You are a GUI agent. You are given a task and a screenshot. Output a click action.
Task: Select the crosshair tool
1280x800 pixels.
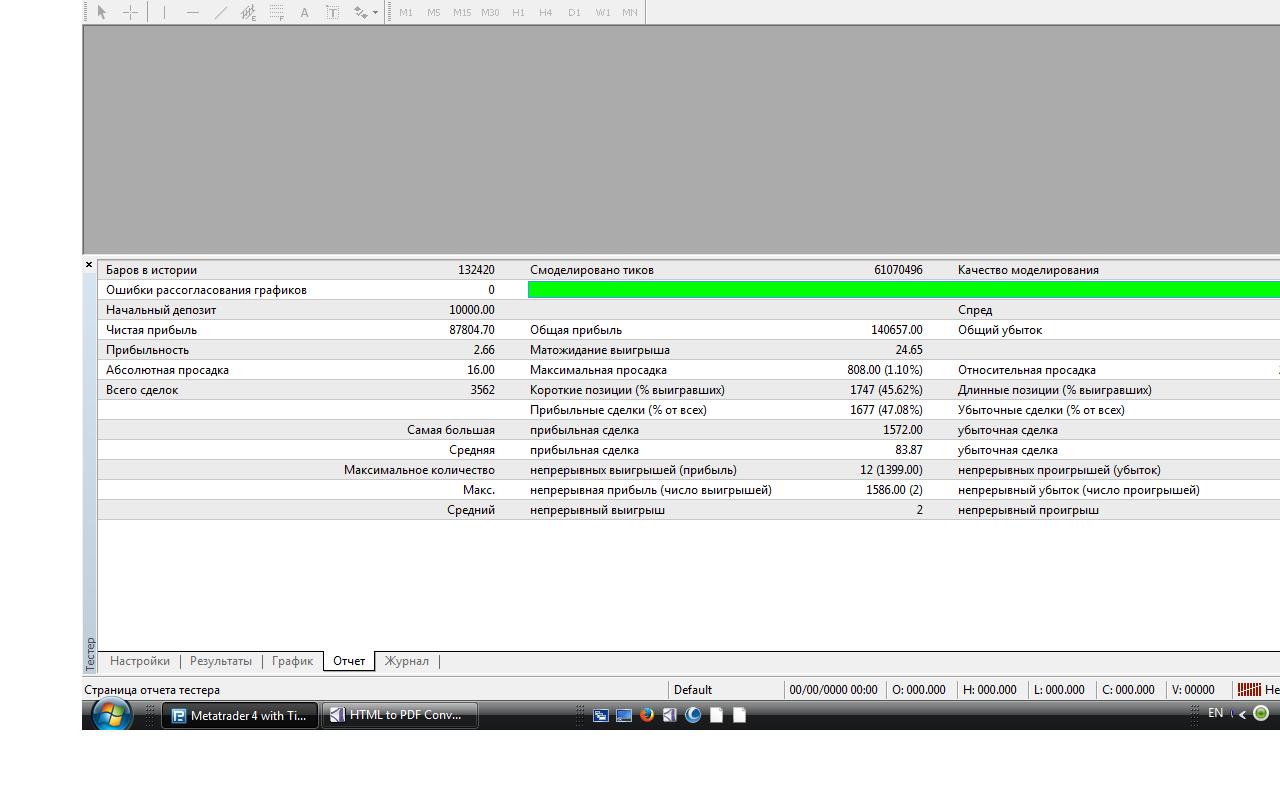[x=130, y=12]
